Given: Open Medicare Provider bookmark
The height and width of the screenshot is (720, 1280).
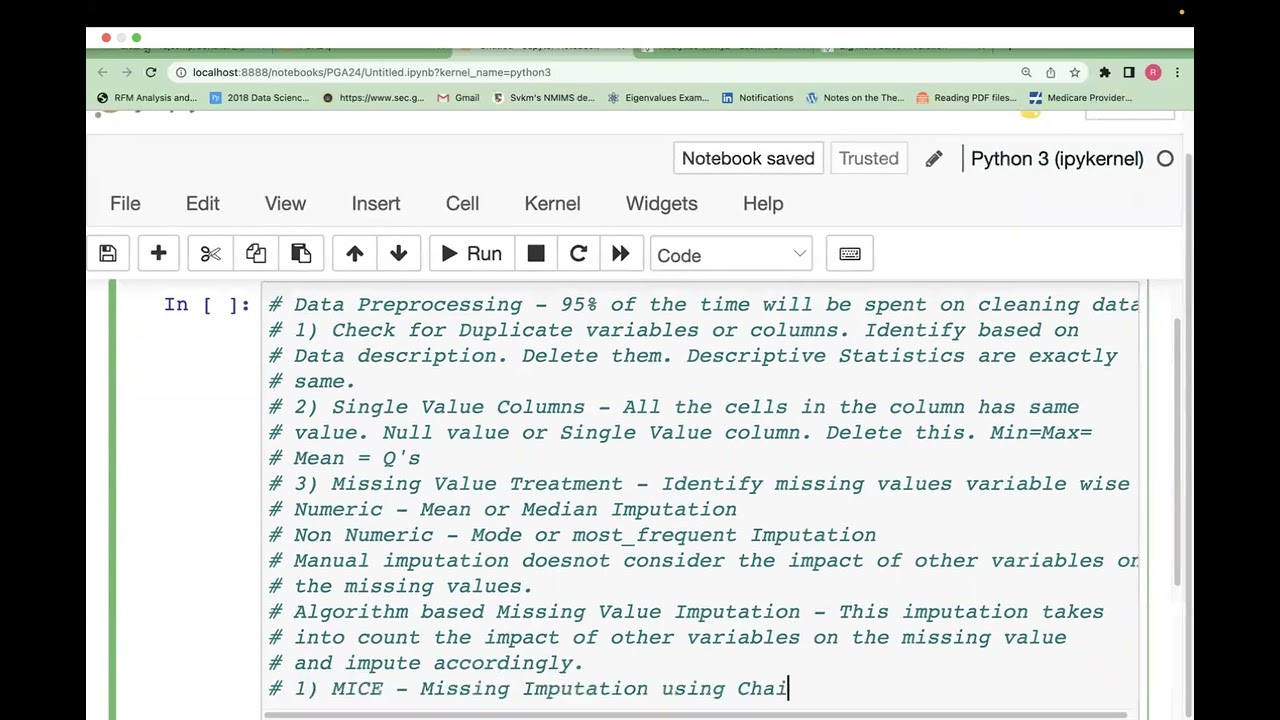Looking at the screenshot, I should 1081,98.
